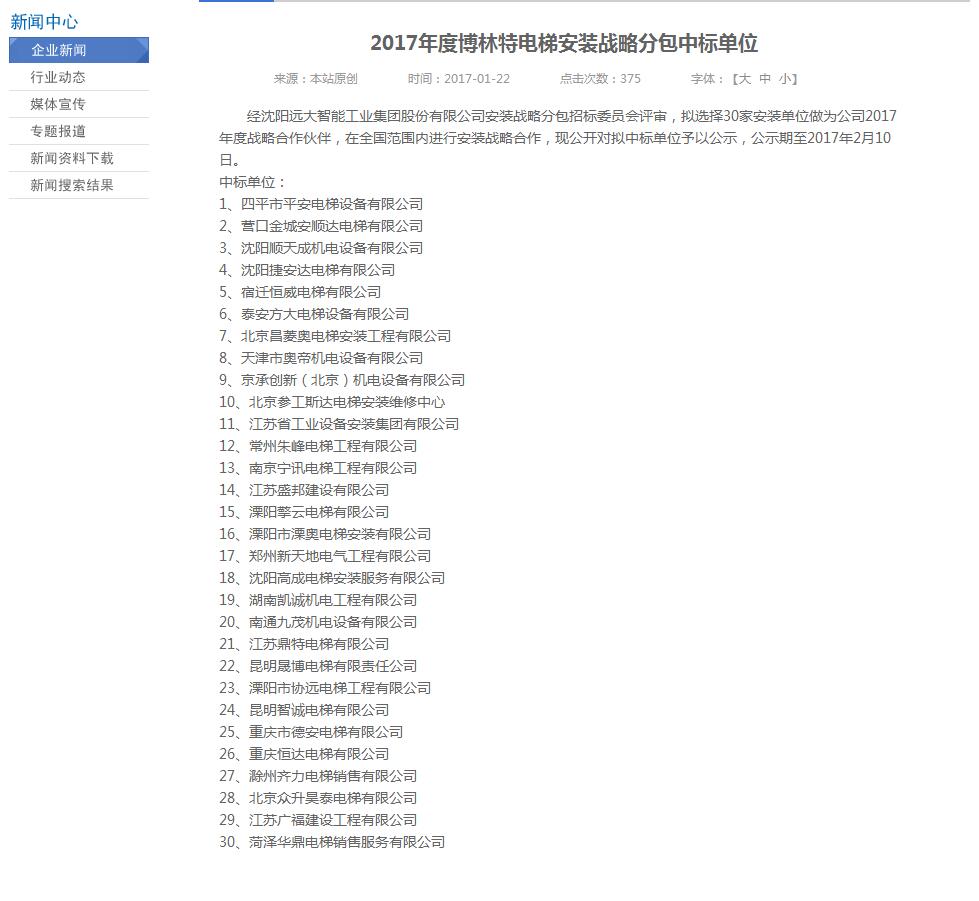979x901 pixels.
Task: Click the article title 2017年度博林特电梯安装战略分包中标单位
Action: click(x=564, y=44)
